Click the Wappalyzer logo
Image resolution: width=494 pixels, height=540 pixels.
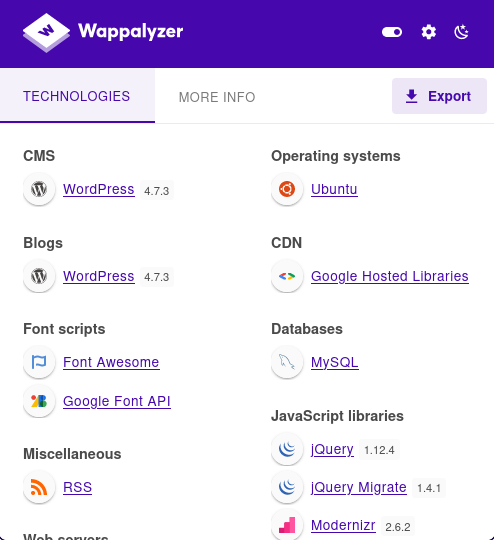103,32
